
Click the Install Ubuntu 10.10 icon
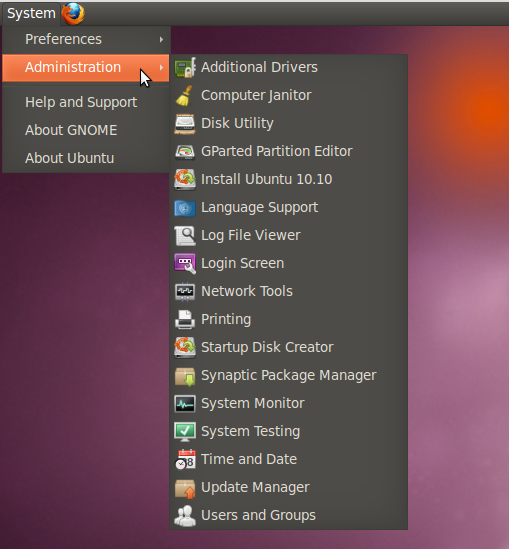[185, 179]
